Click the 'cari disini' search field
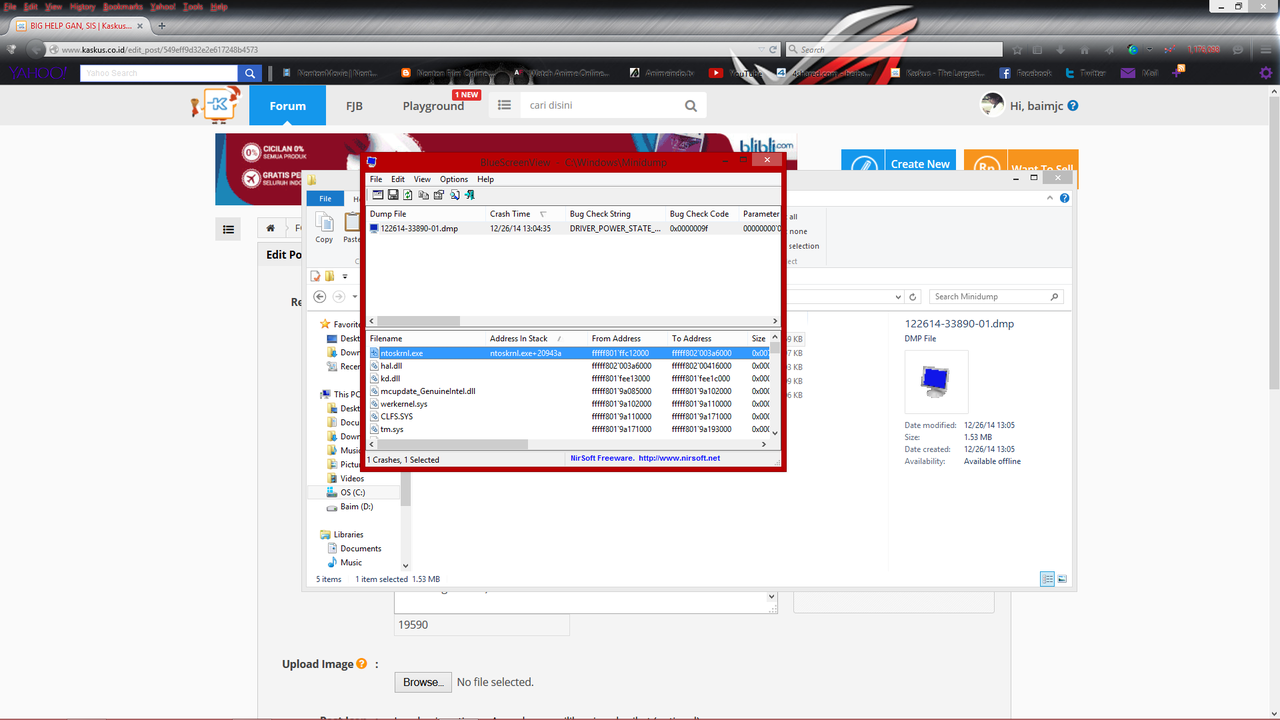 600,105
